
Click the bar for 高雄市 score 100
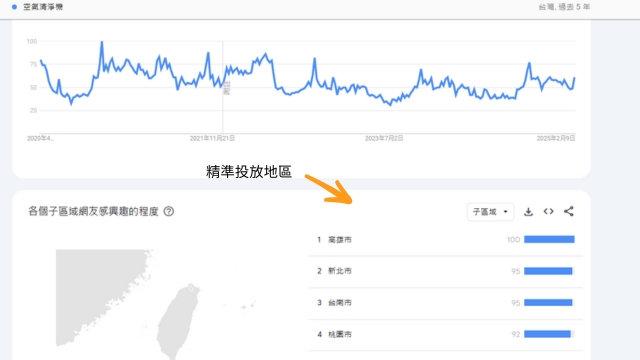tap(549, 239)
